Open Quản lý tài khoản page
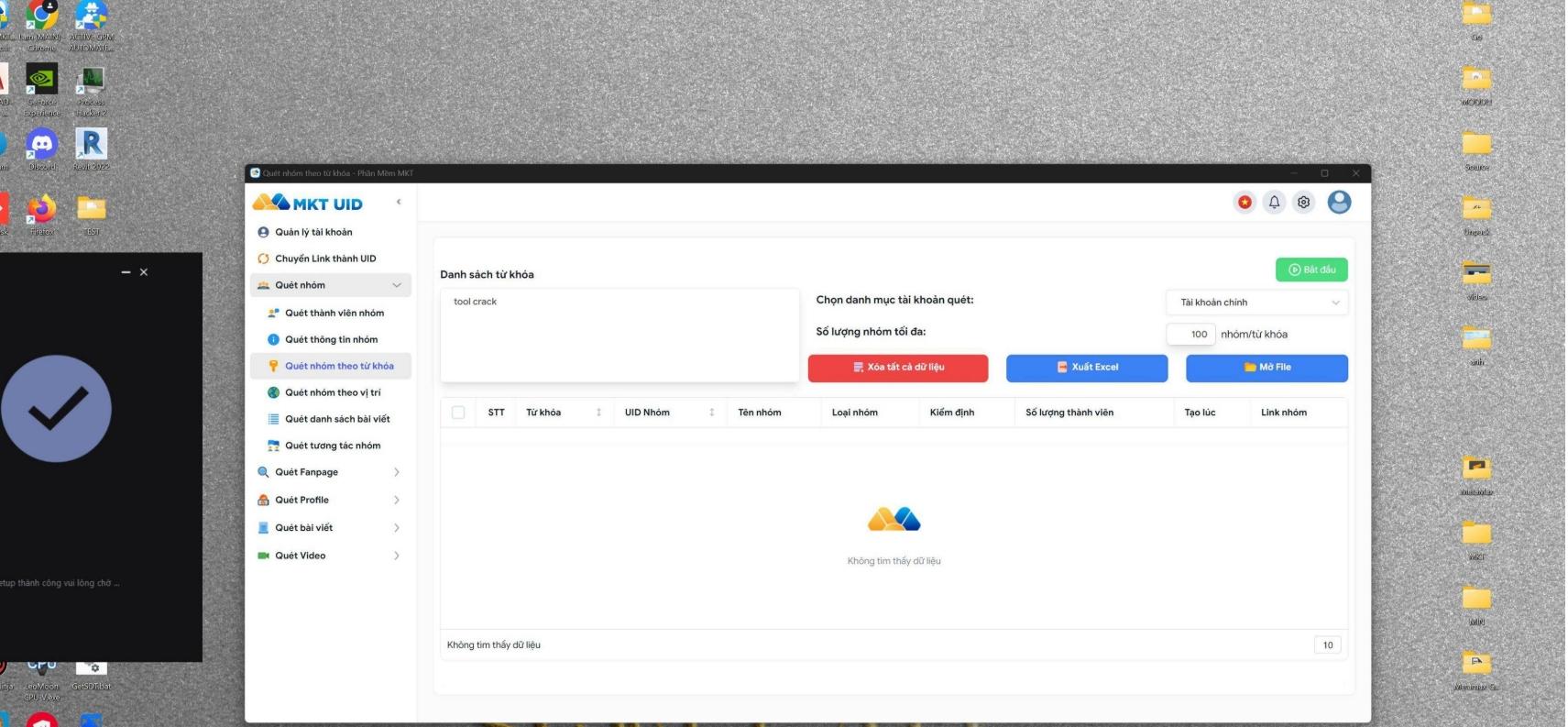 click(313, 232)
